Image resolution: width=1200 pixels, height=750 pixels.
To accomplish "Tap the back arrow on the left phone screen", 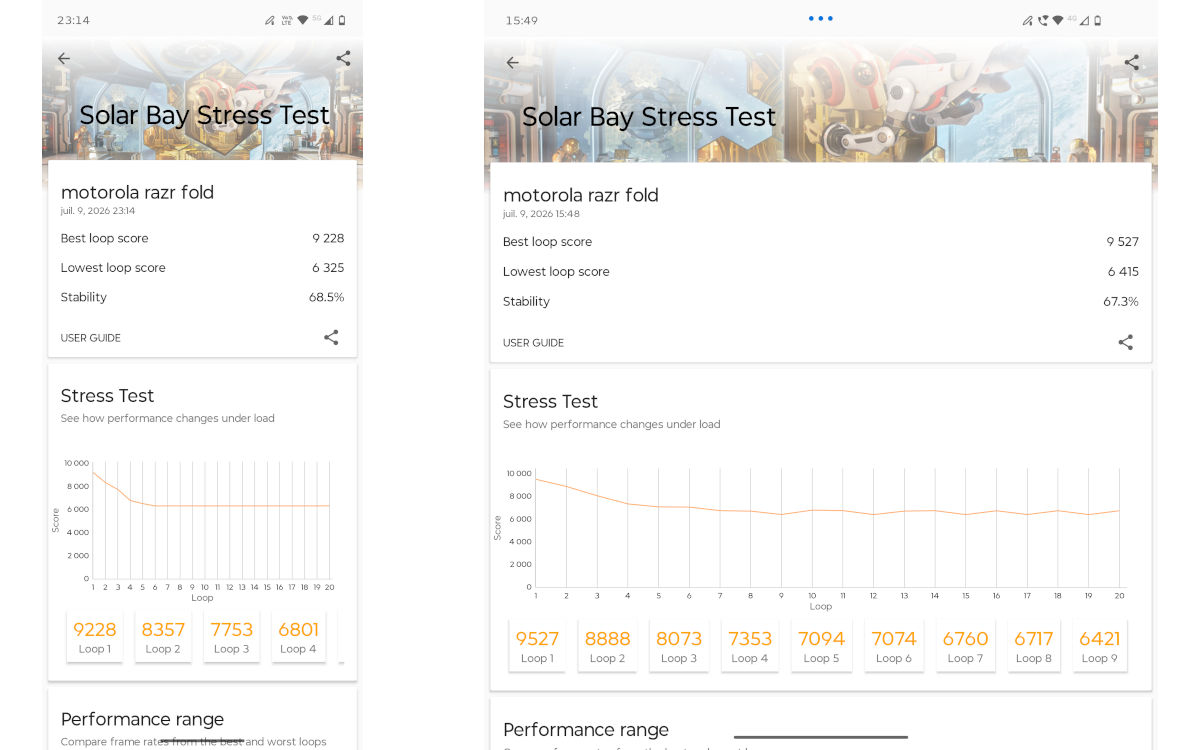I will 64,59.
